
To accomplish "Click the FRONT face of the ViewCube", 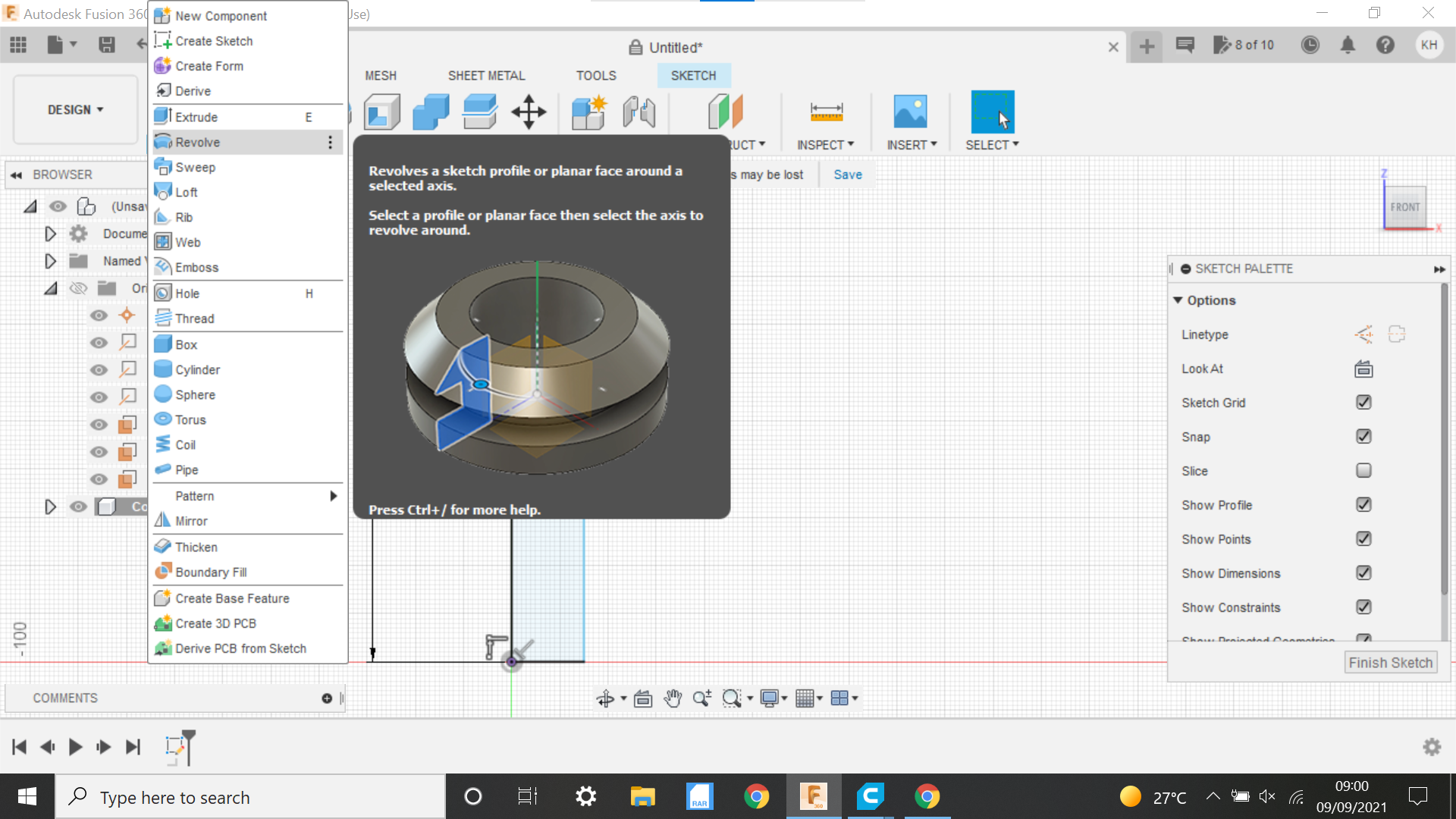I will [x=1404, y=207].
